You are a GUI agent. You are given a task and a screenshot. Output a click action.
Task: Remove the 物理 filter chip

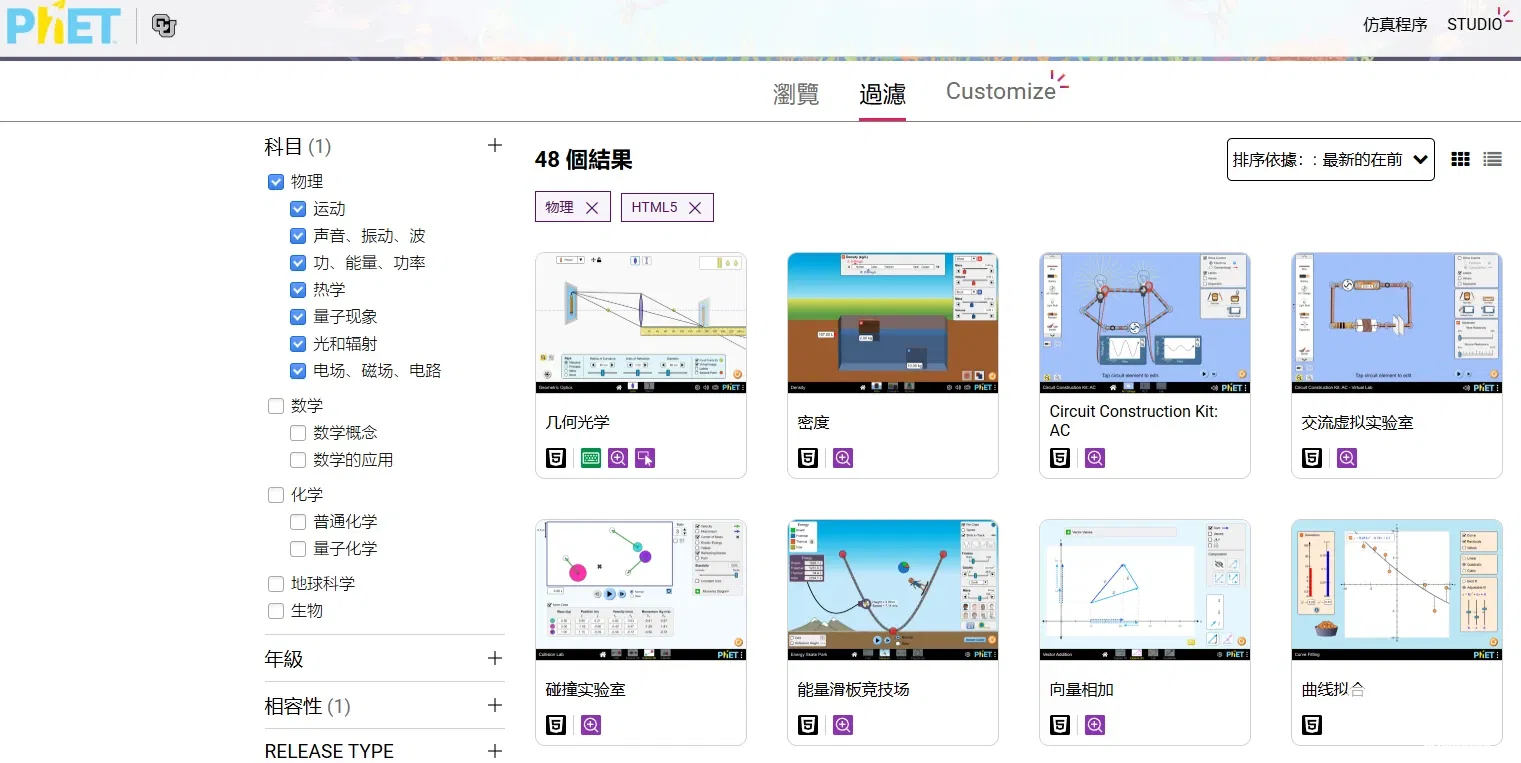[x=592, y=208]
